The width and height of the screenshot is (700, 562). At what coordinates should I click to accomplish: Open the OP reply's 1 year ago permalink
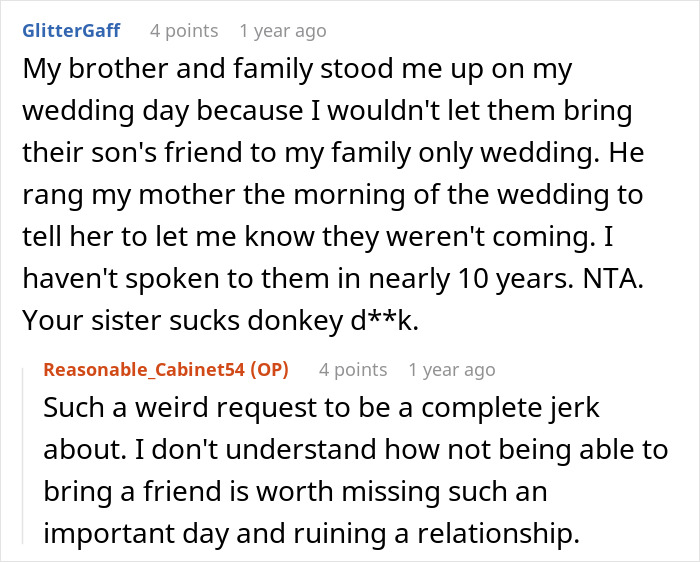pos(451,370)
